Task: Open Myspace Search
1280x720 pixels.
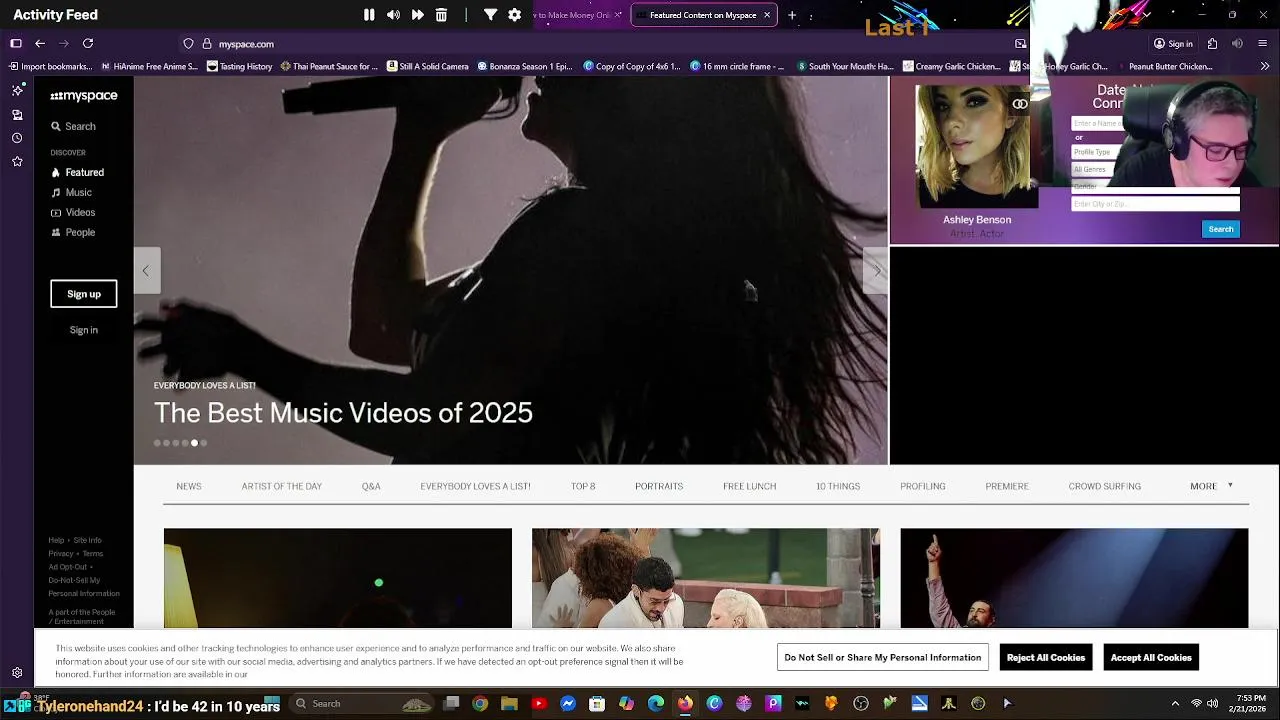Action: [73, 127]
